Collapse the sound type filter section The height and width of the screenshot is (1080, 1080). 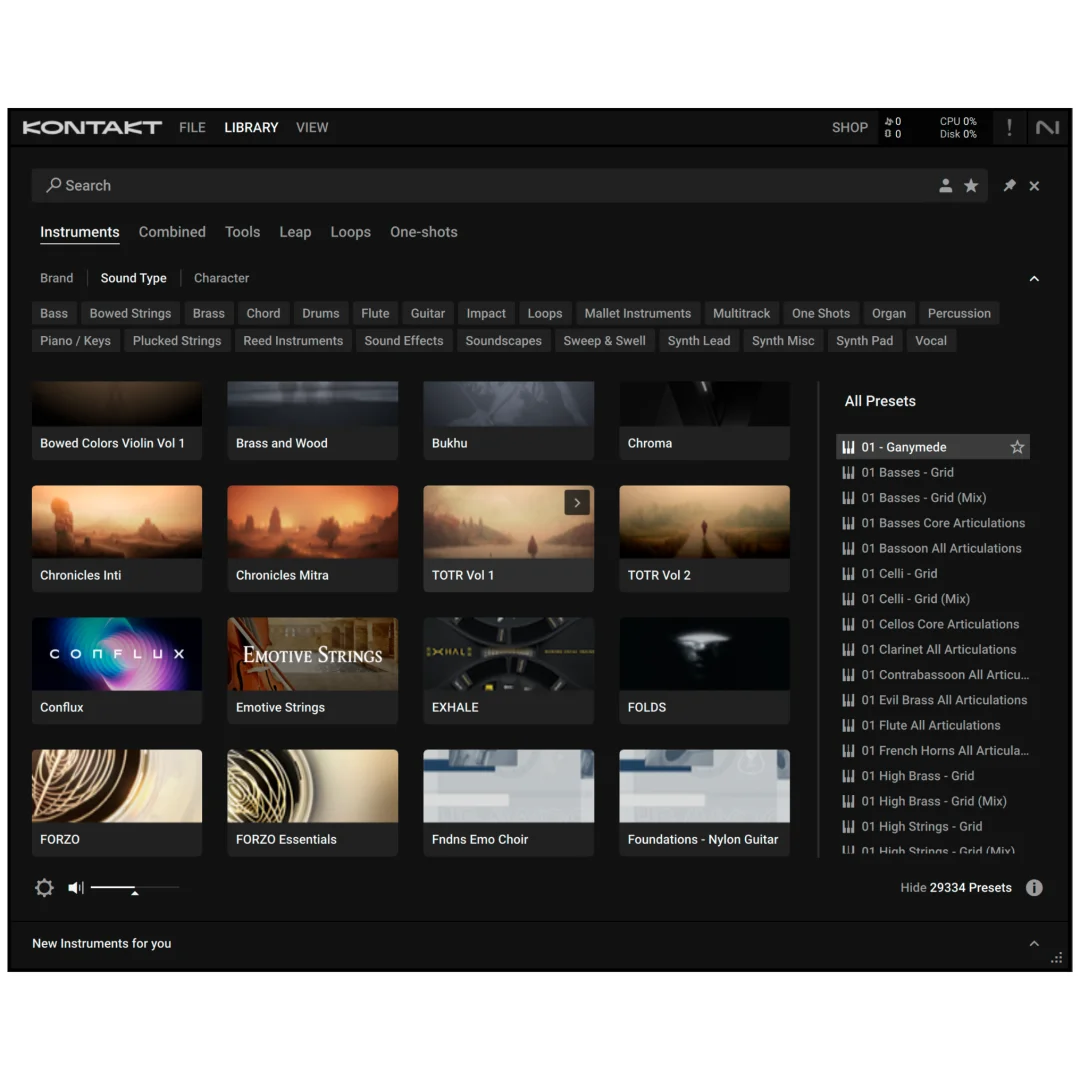click(1034, 279)
